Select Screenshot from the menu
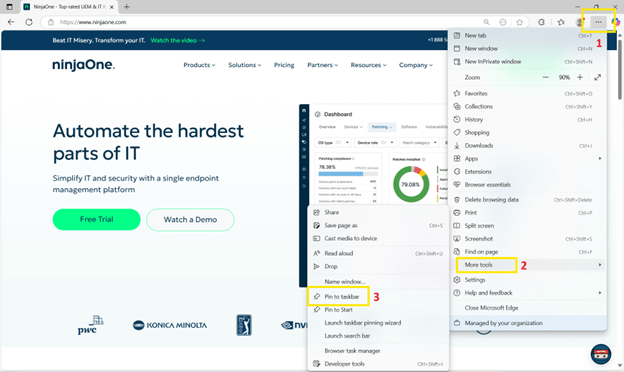Screen dimensions: 624x372 (x=528, y=239)
